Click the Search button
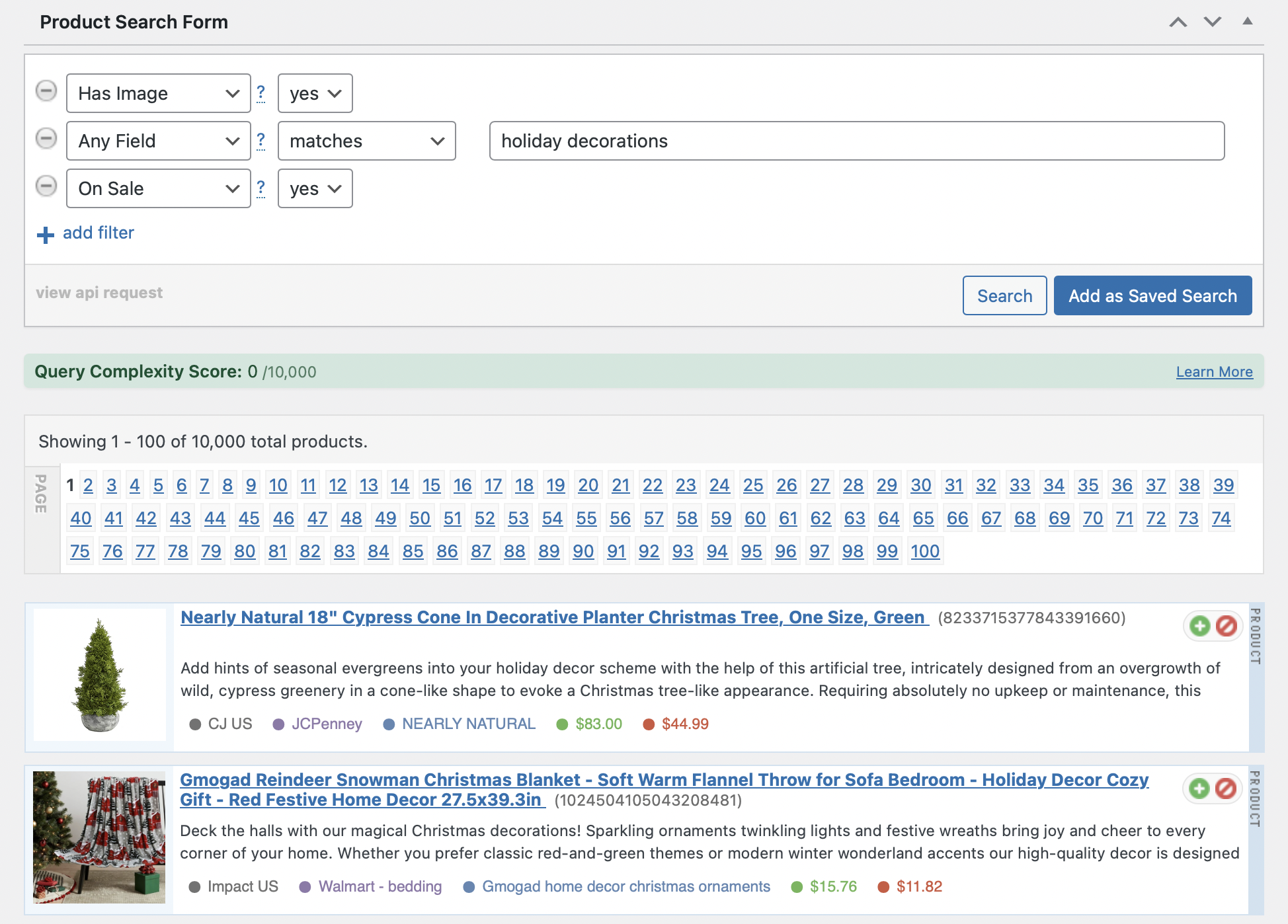The height and width of the screenshot is (924, 1288). click(1004, 295)
